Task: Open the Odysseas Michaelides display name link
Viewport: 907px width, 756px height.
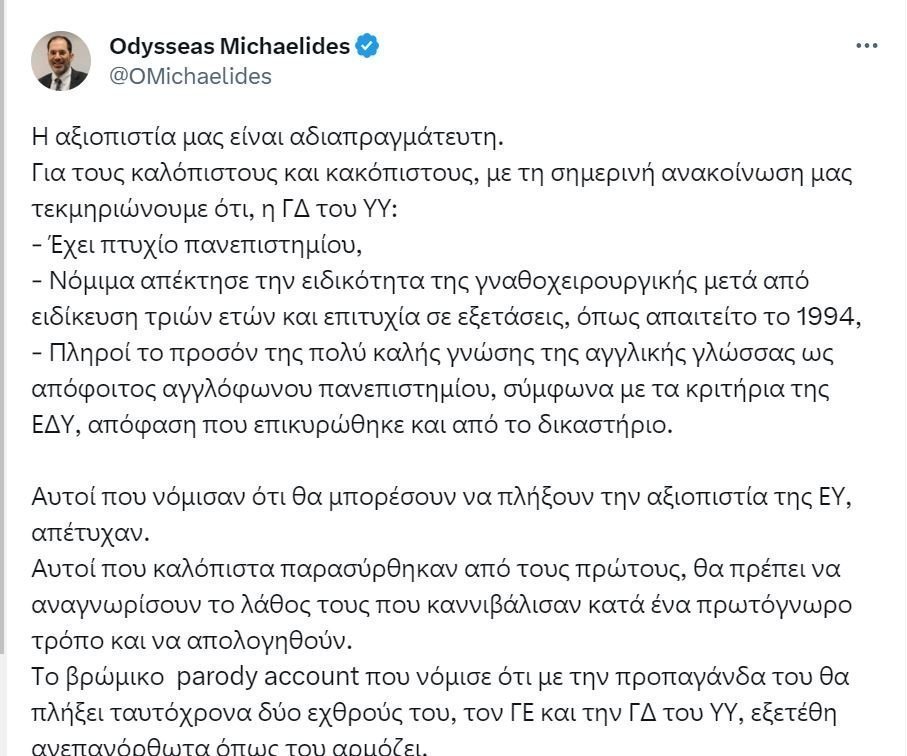Action: point(230,46)
